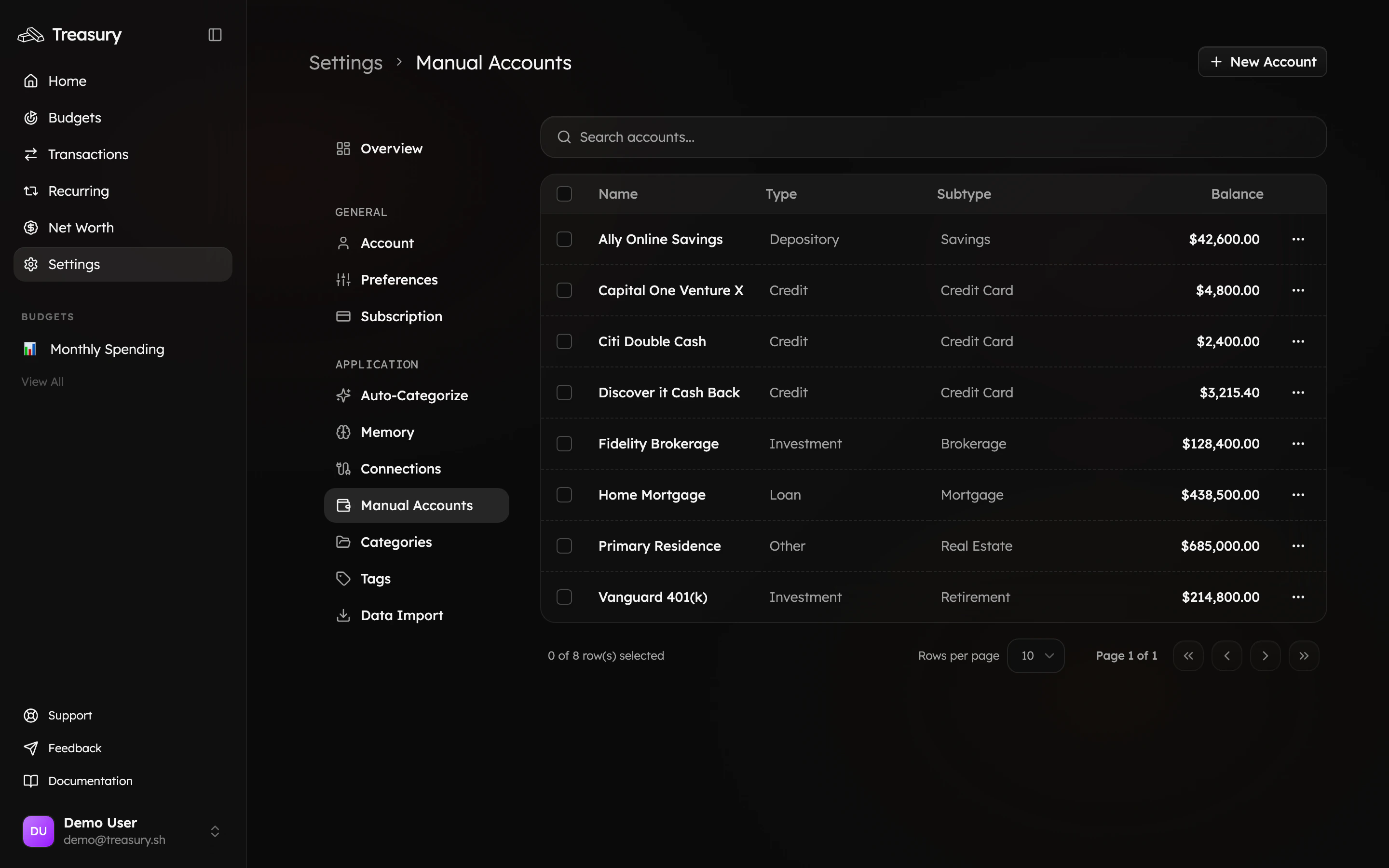Click the DU user avatar
Viewport: 1389px width, 868px height.
pyautogui.click(x=39, y=831)
